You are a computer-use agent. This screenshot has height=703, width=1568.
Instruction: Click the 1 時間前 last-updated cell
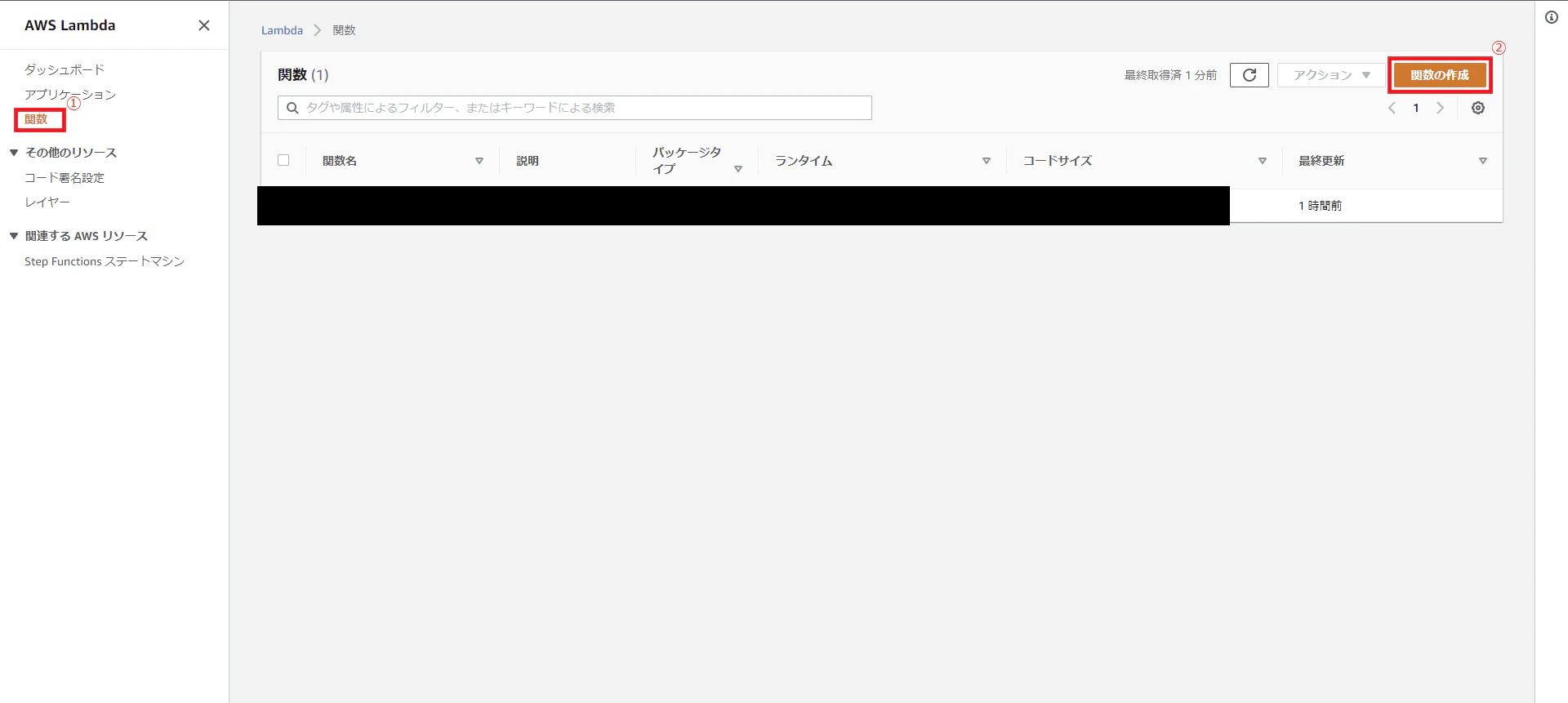coord(1321,206)
